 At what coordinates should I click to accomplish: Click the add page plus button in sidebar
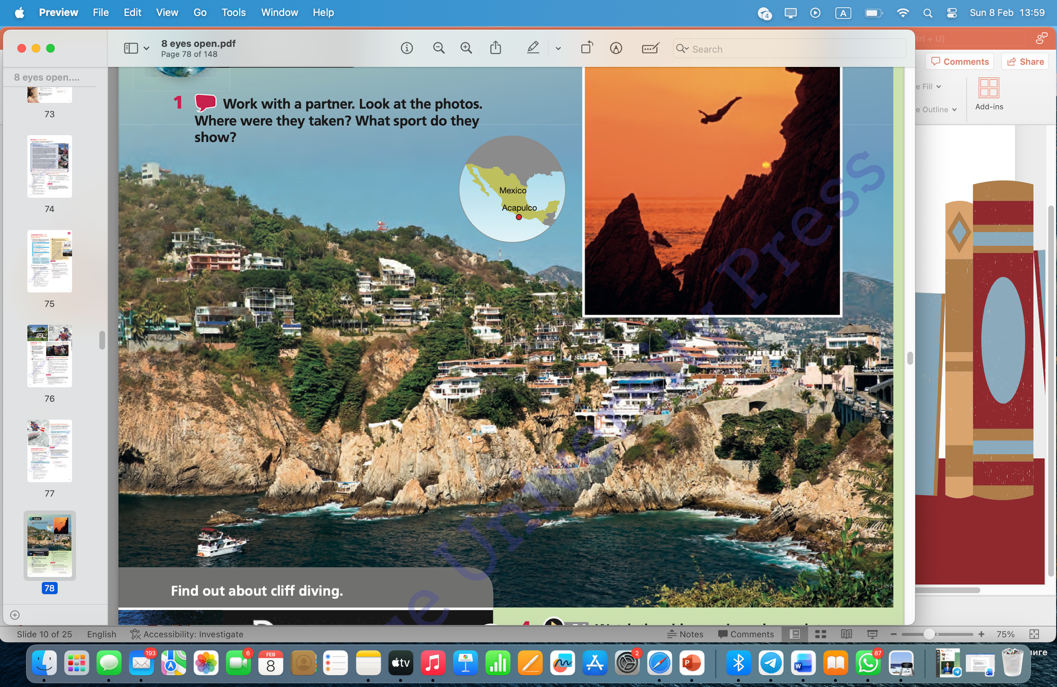[x=15, y=615]
